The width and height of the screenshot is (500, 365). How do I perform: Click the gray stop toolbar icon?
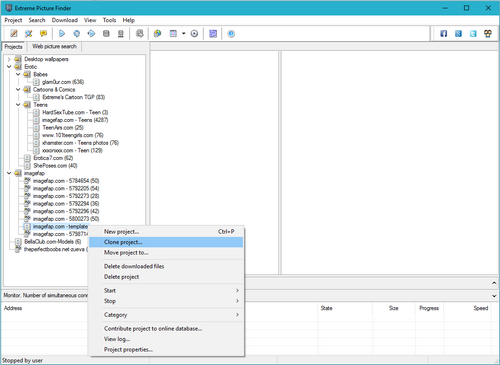[106, 33]
